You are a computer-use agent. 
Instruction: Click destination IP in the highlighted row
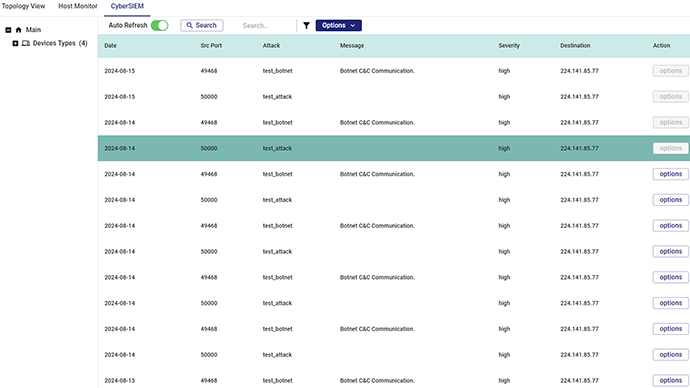point(579,148)
